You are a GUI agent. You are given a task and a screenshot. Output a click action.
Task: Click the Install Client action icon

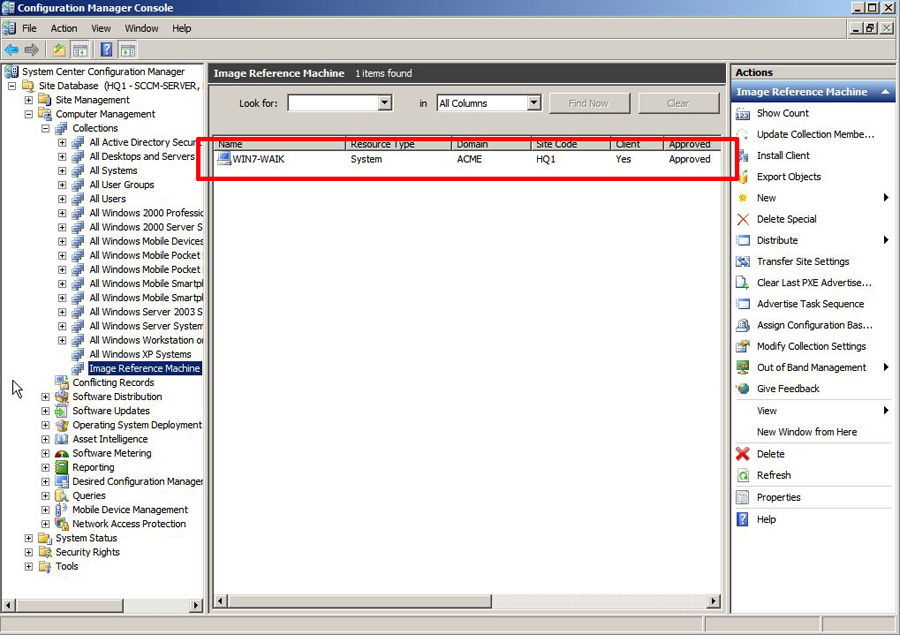[743, 156]
